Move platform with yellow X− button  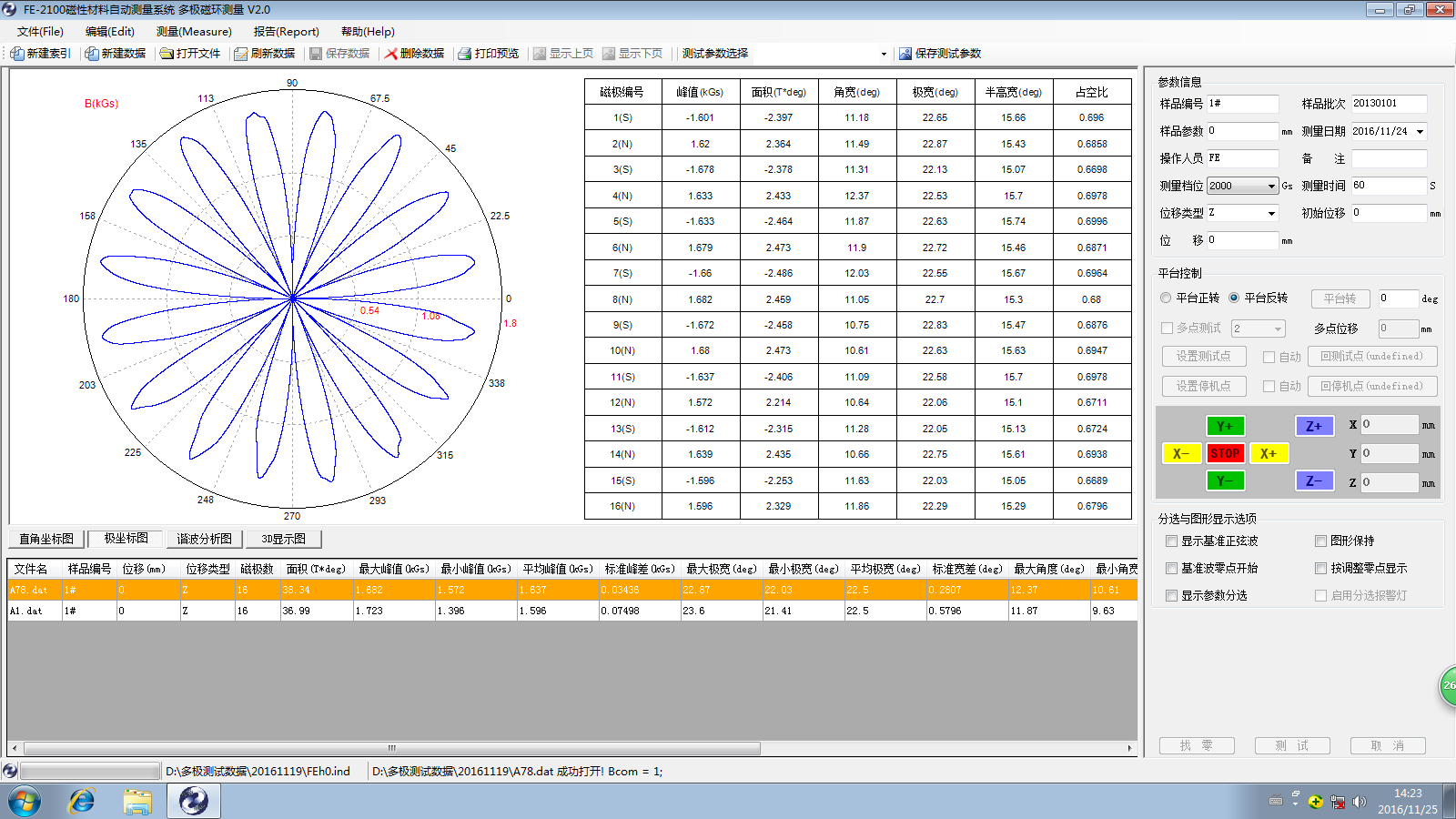[1181, 453]
